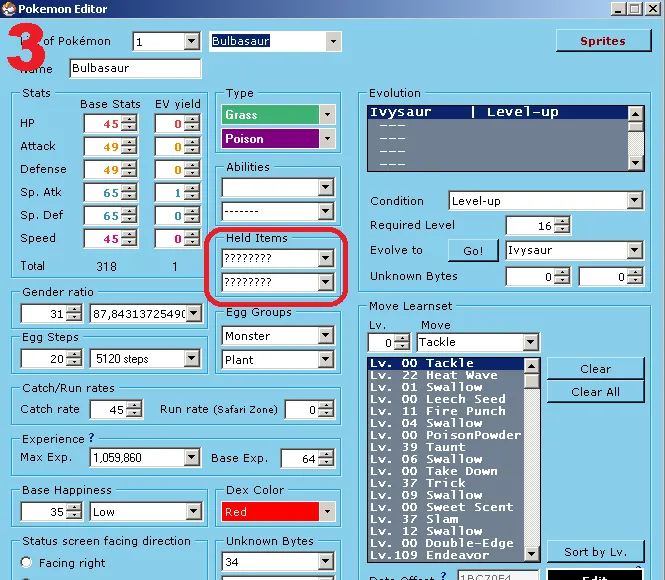The image size is (665, 580).
Task: Open the Pokémon number dropdown
Action: [x=192, y=42]
